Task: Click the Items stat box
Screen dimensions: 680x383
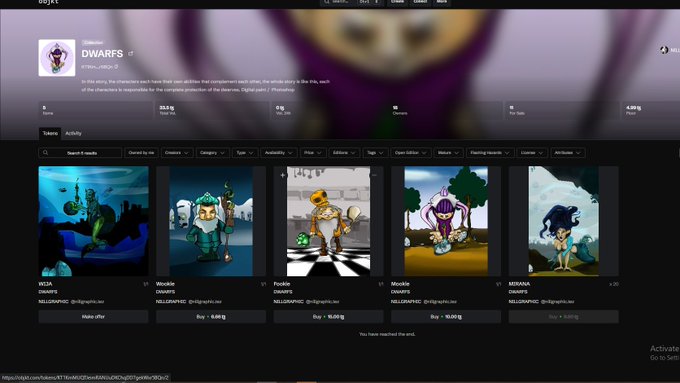Action: tap(95, 110)
